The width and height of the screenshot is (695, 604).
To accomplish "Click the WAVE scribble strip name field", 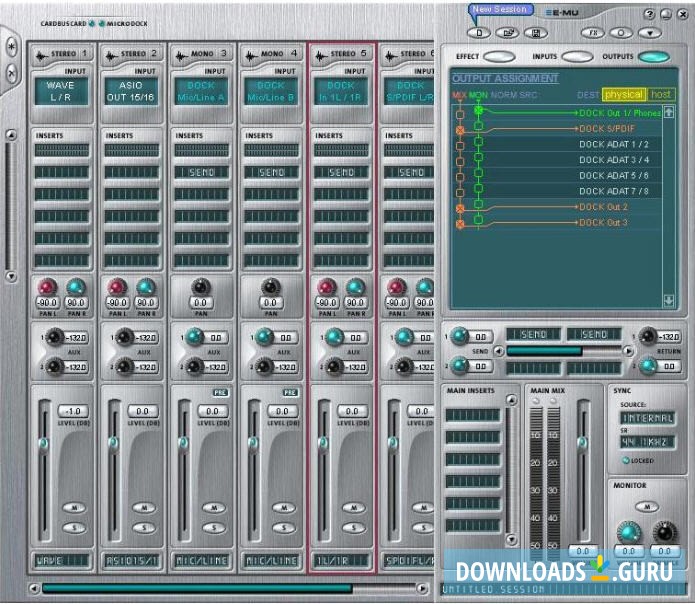I will pyautogui.click(x=62, y=561).
